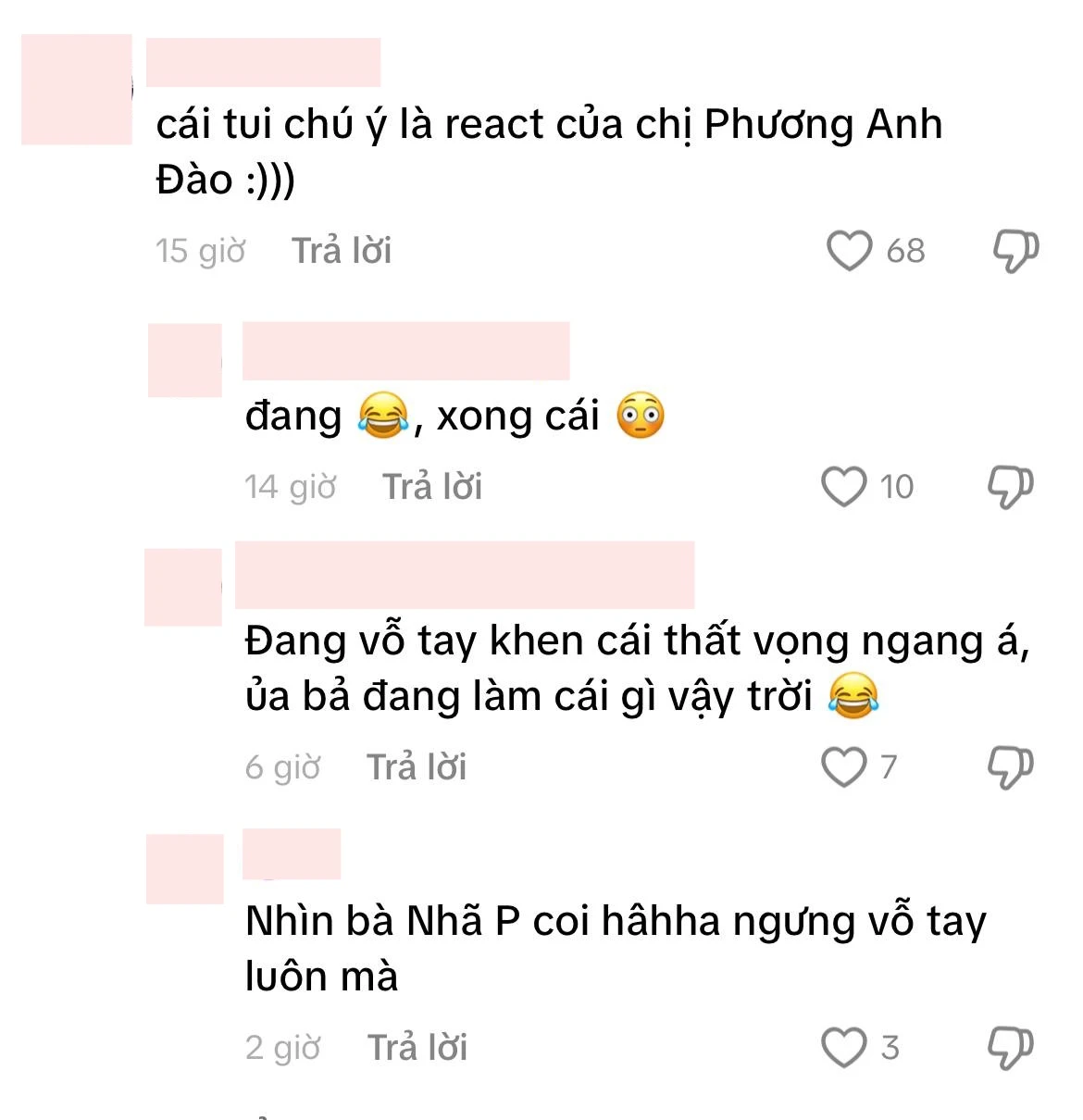The width and height of the screenshot is (1083, 1120).
Task: Open the top commenter's profile avatar
Action: click(77, 90)
